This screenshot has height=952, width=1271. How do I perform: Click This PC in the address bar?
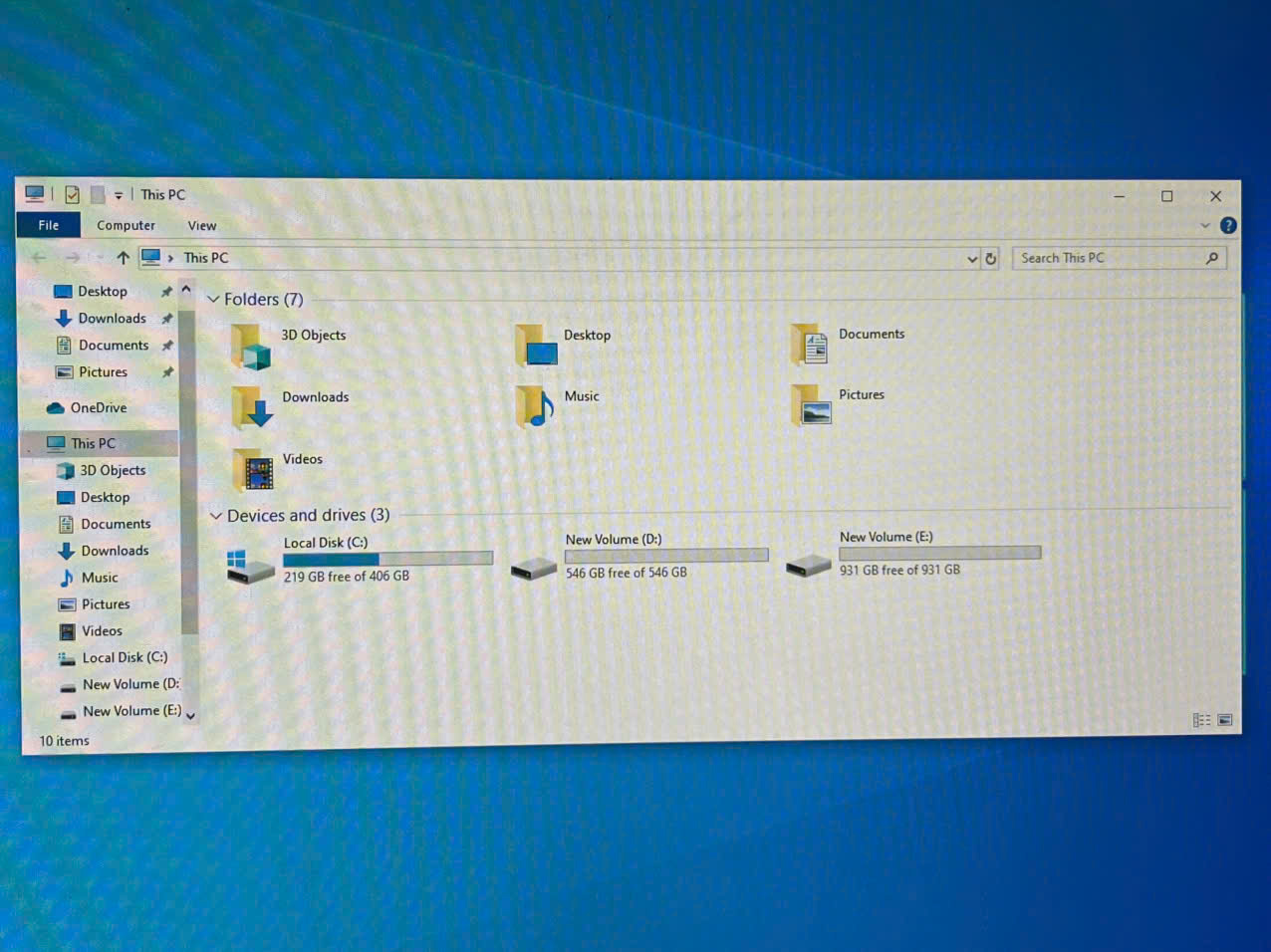pos(206,258)
